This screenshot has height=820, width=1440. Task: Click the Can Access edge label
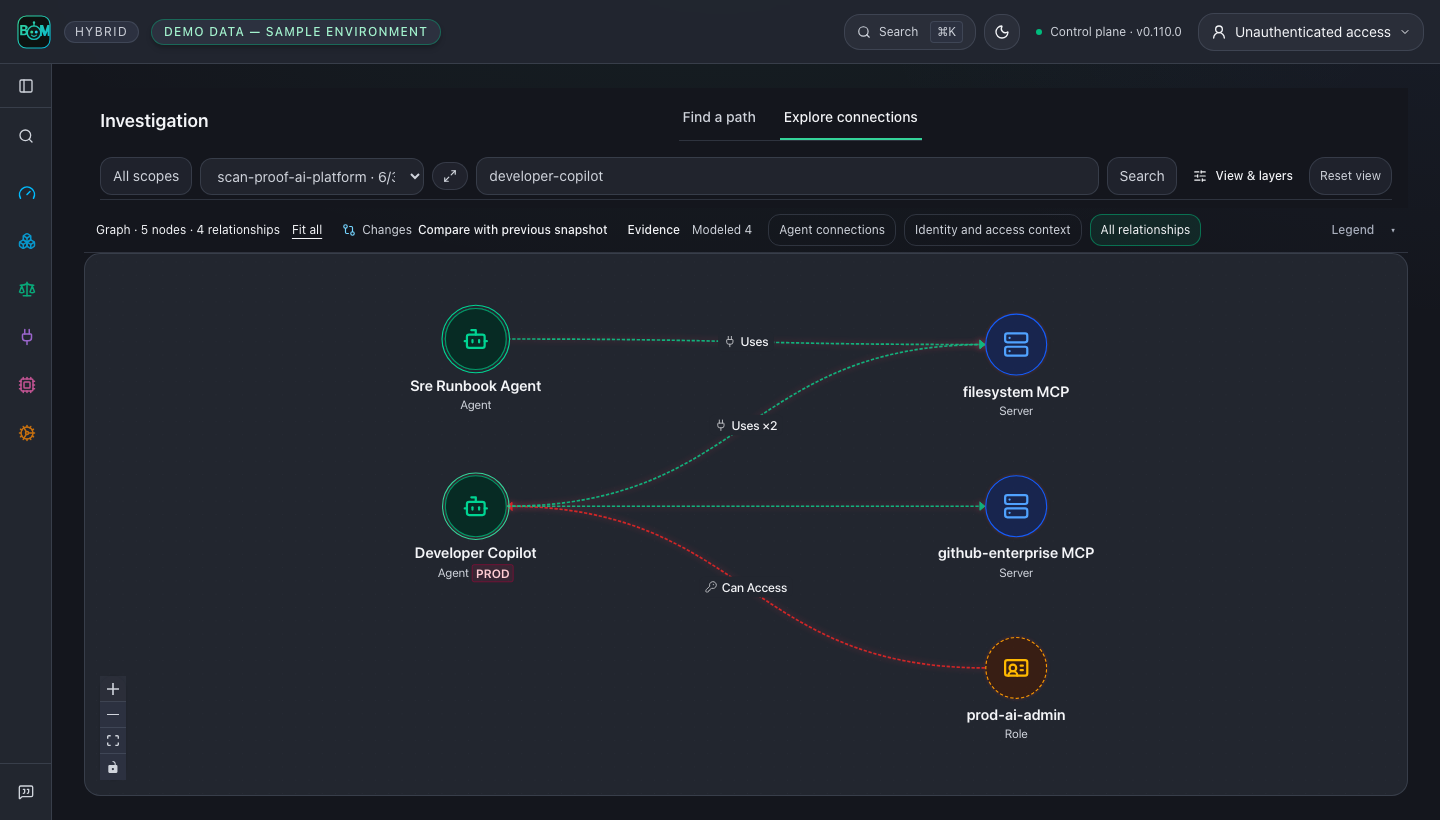tap(746, 588)
